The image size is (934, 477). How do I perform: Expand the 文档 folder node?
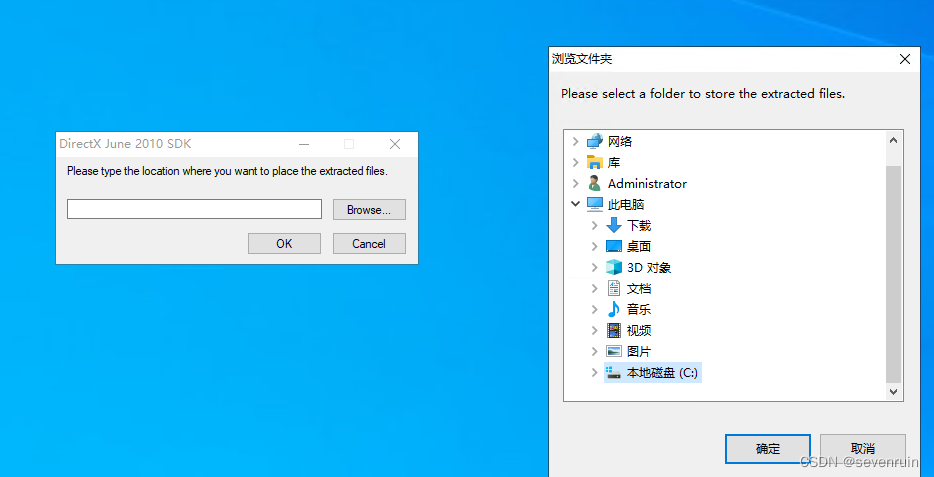[x=594, y=288]
